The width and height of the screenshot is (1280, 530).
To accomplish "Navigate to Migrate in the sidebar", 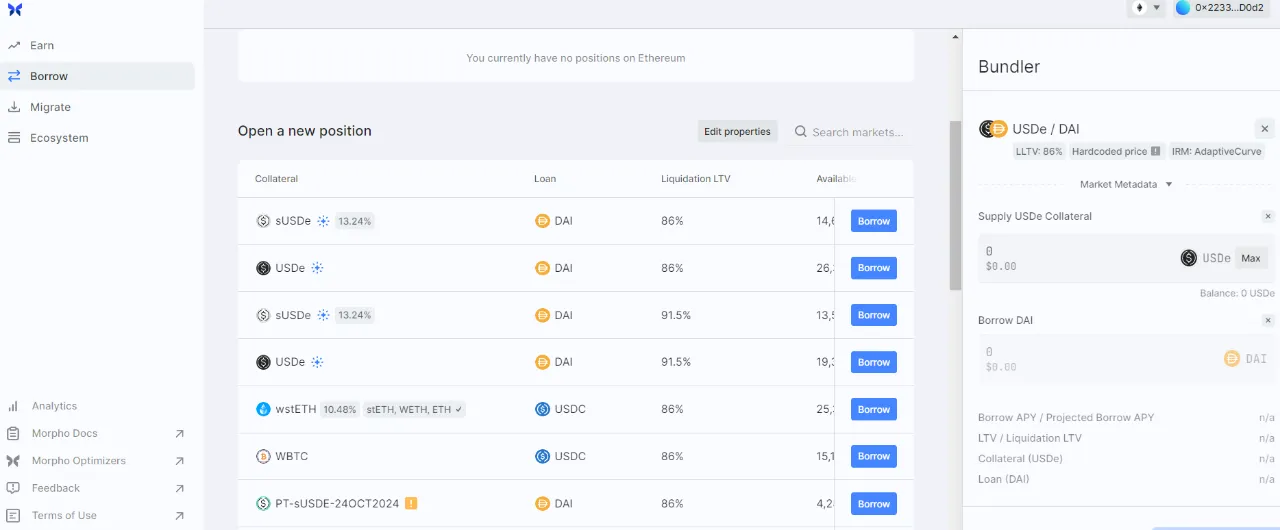I will 50,107.
